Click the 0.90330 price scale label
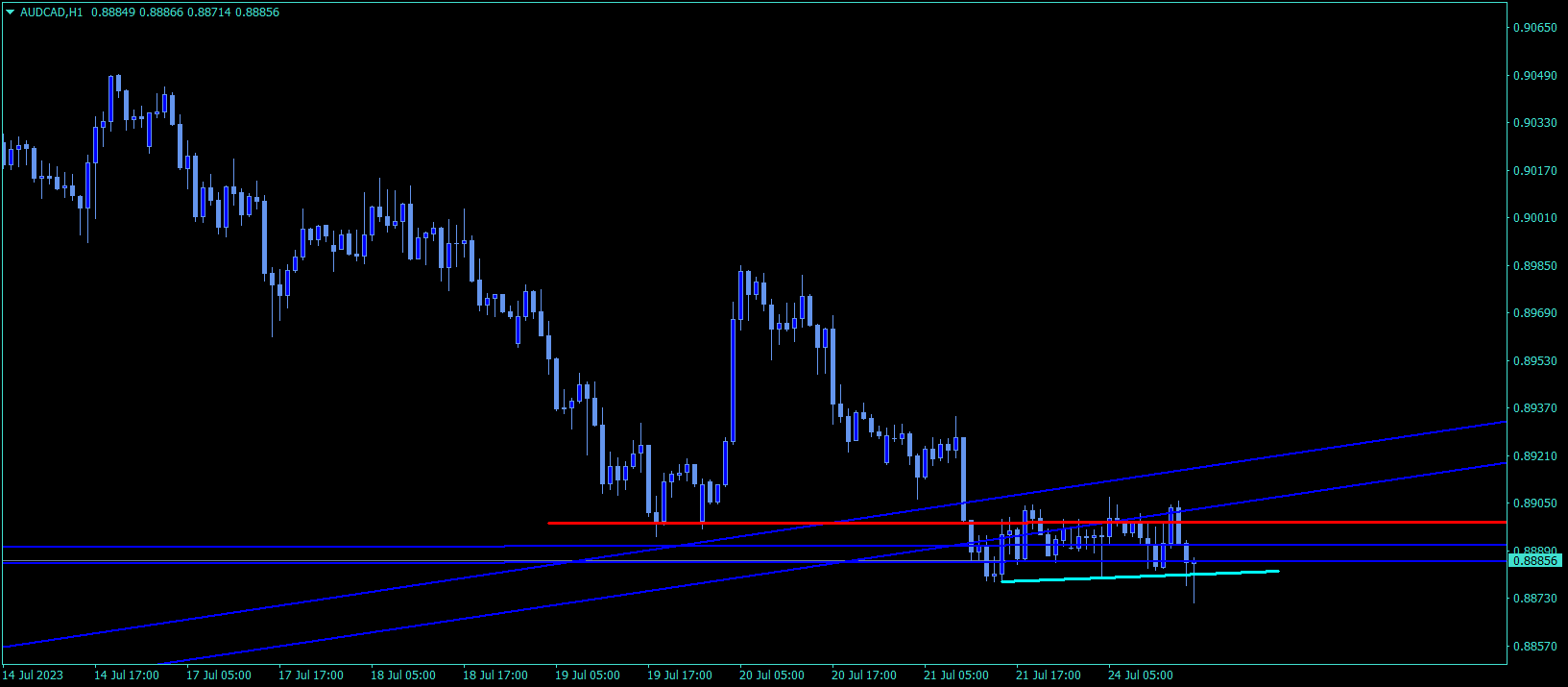Viewport: 1568px width, 687px height. (x=1535, y=123)
